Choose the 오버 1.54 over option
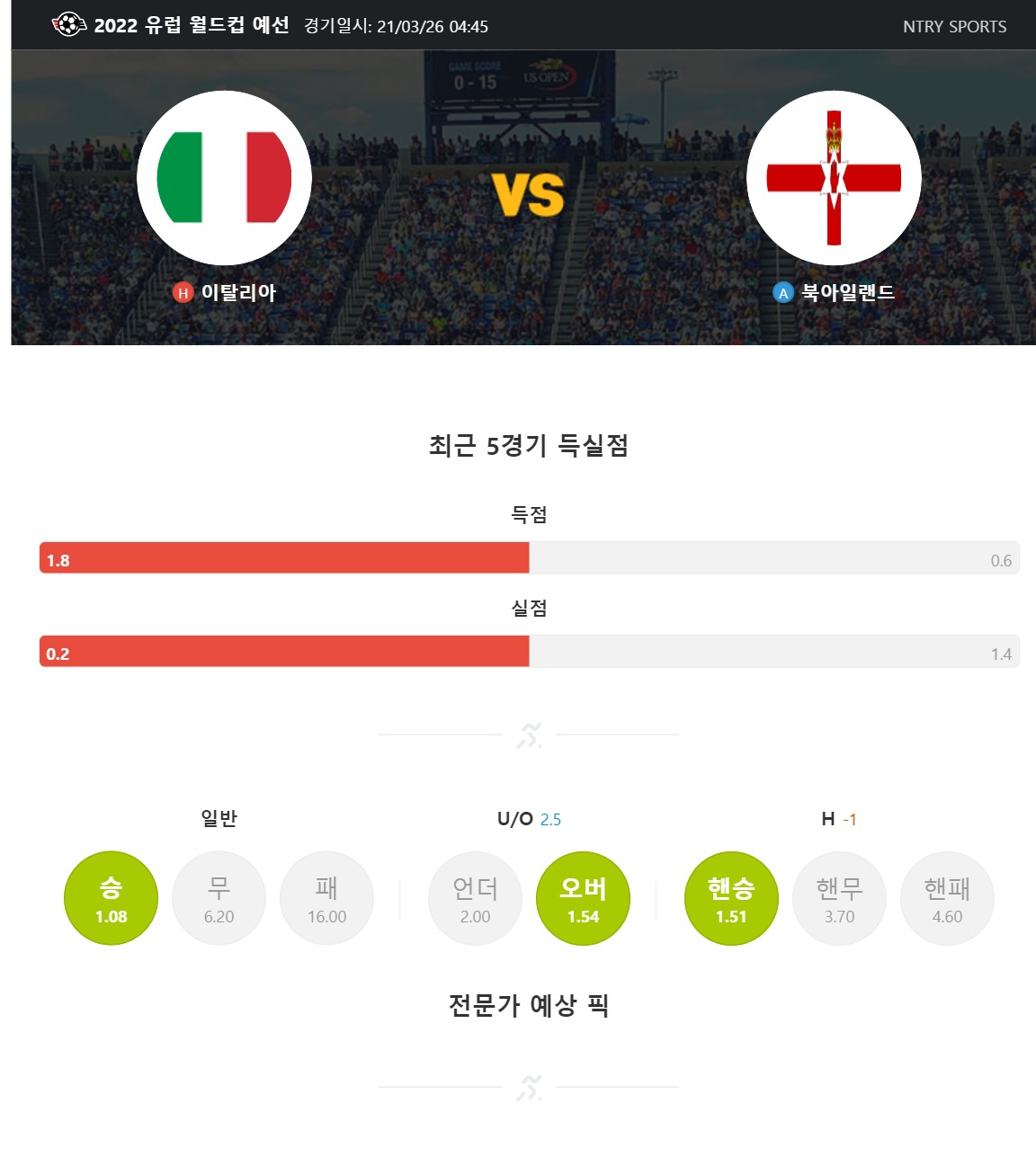The width and height of the screenshot is (1036, 1157). coord(583,898)
